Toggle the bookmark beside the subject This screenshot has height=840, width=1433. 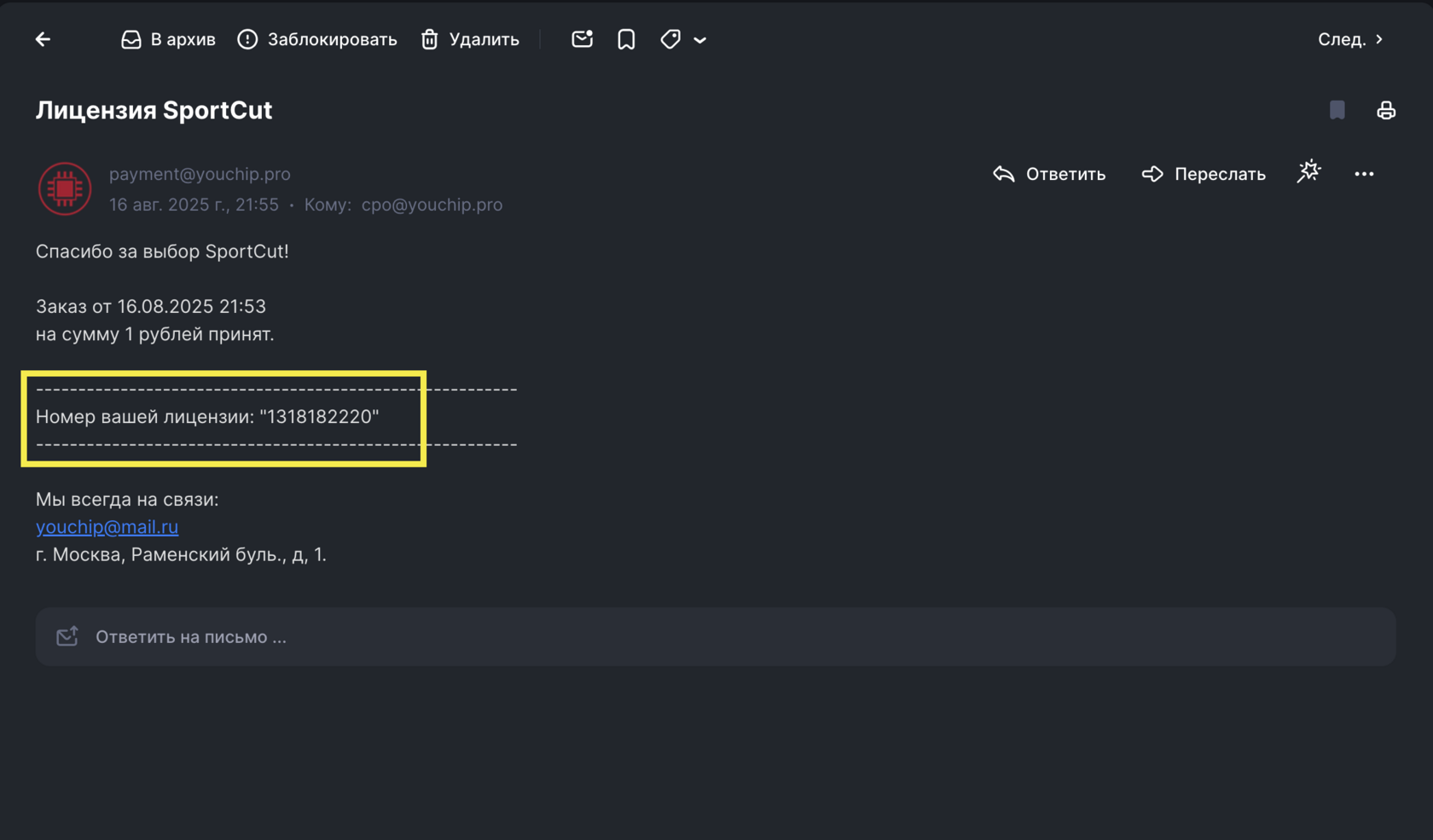pyautogui.click(x=1337, y=110)
